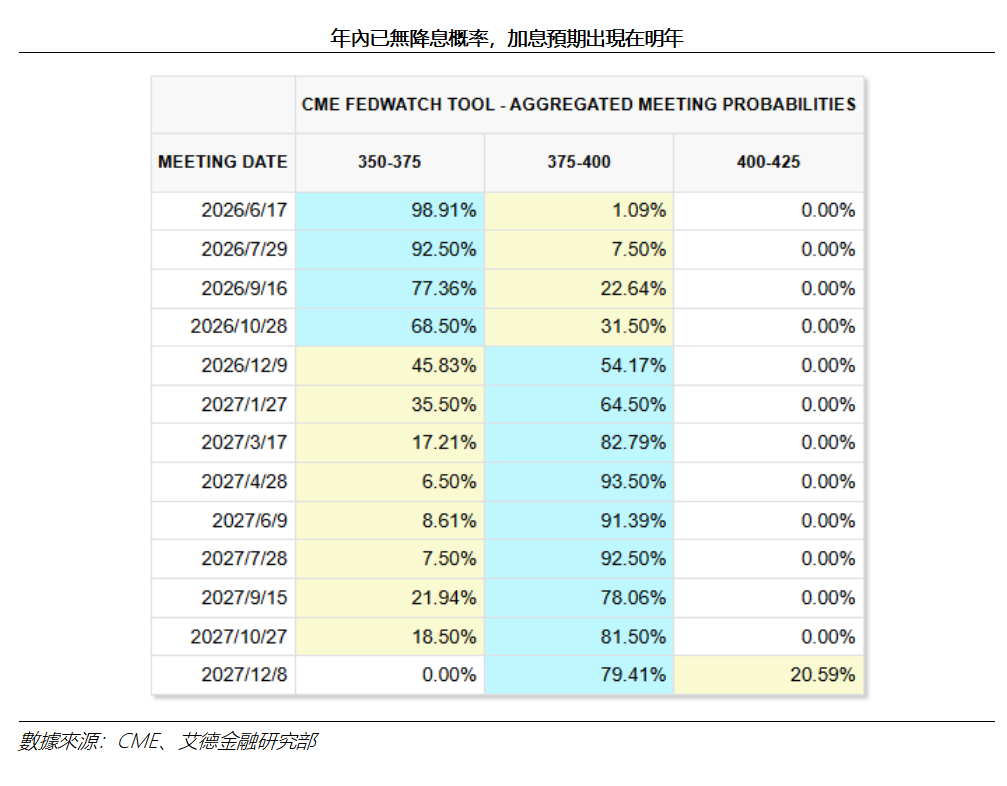Click the 98.91% probability cell
Image resolution: width=1007 pixels, height=786 pixels.
389,211
